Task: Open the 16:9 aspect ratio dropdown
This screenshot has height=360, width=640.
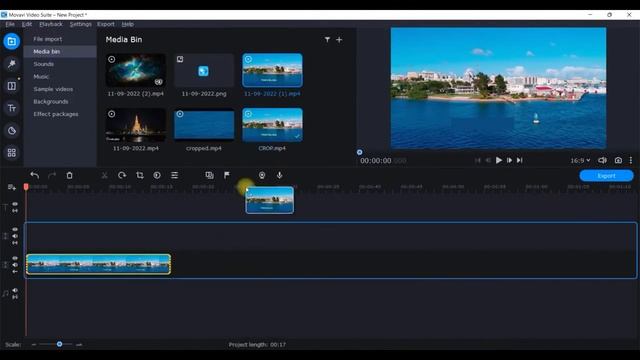Action: pos(580,160)
